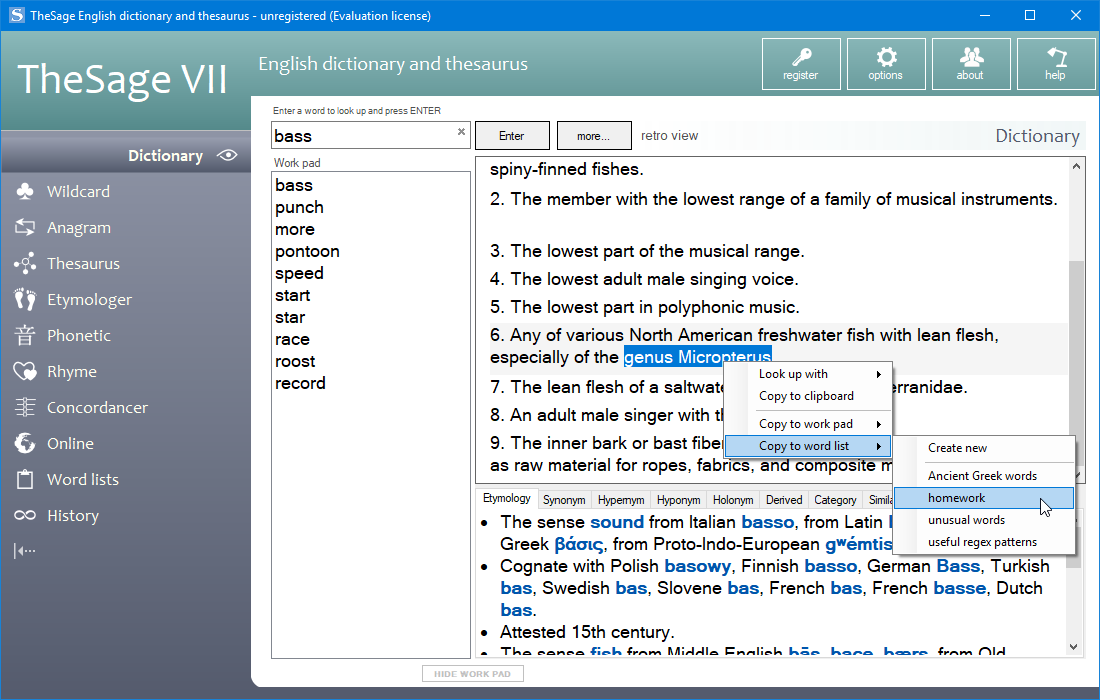Select 'record' in the work pad
The height and width of the screenshot is (700, 1100).
click(300, 384)
